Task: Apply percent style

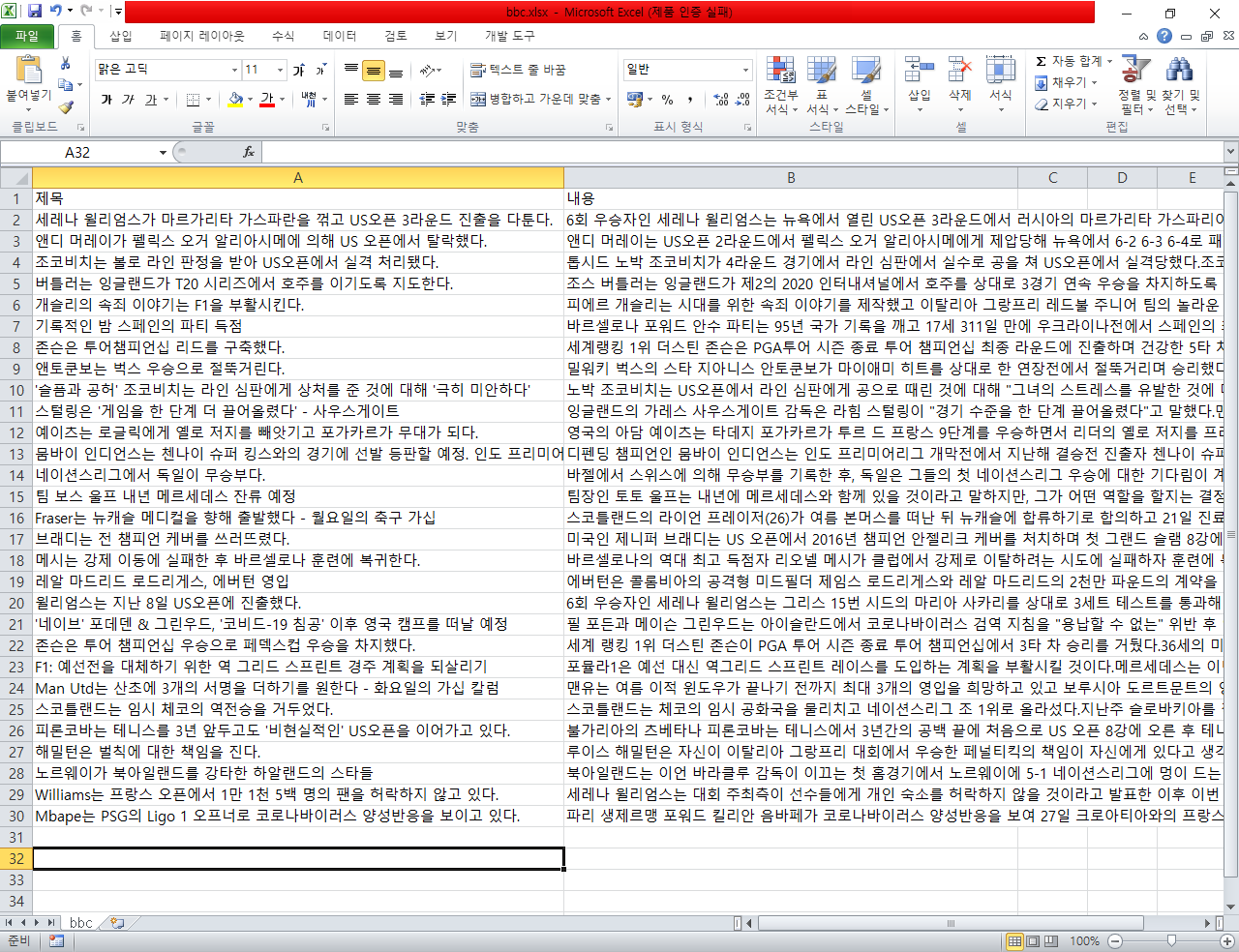Action: 667,99
